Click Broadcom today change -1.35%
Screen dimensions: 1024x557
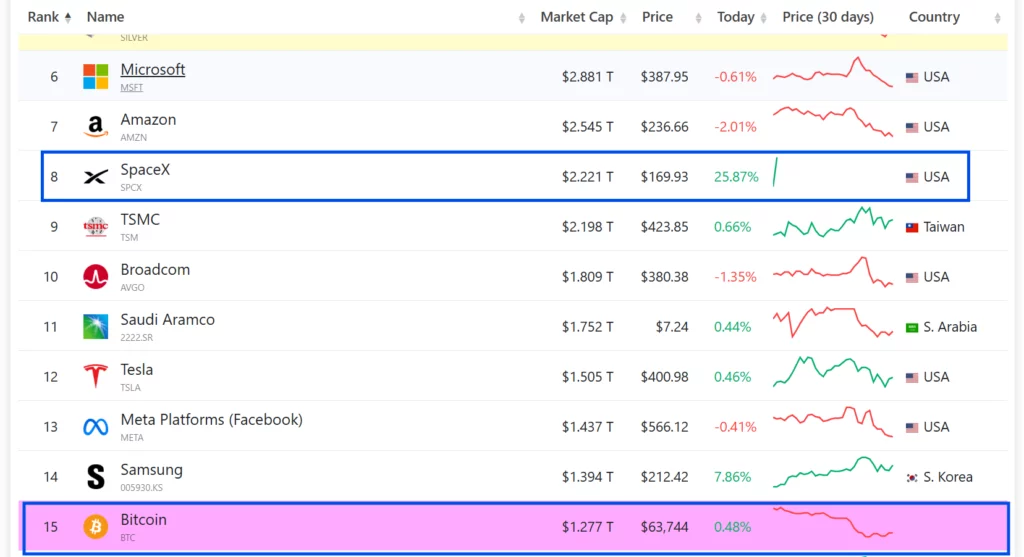coord(735,277)
